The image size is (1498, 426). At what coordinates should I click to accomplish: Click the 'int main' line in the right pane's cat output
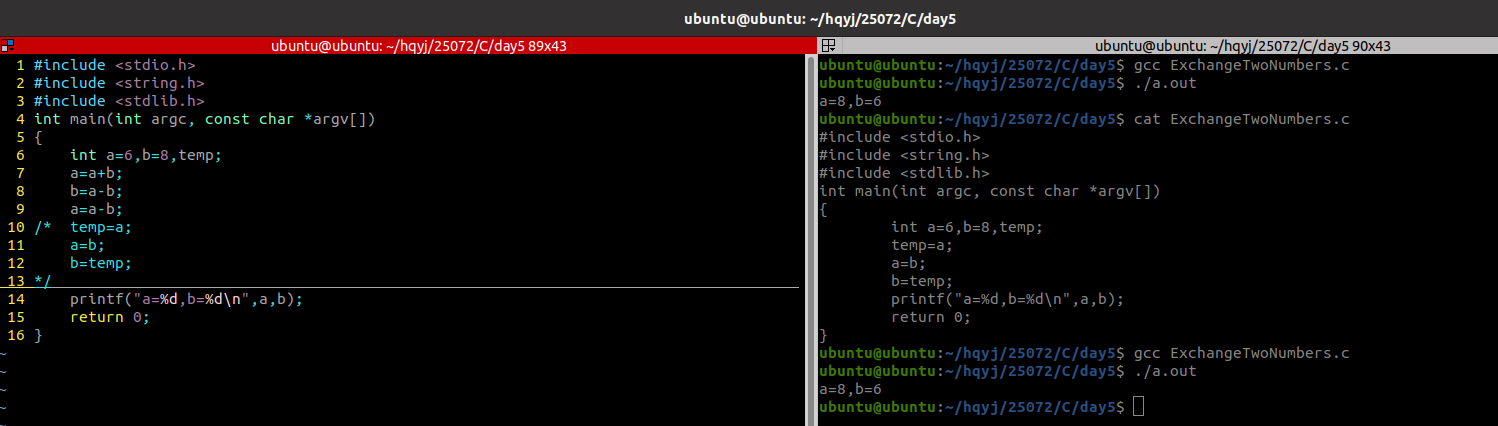(990, 191)
